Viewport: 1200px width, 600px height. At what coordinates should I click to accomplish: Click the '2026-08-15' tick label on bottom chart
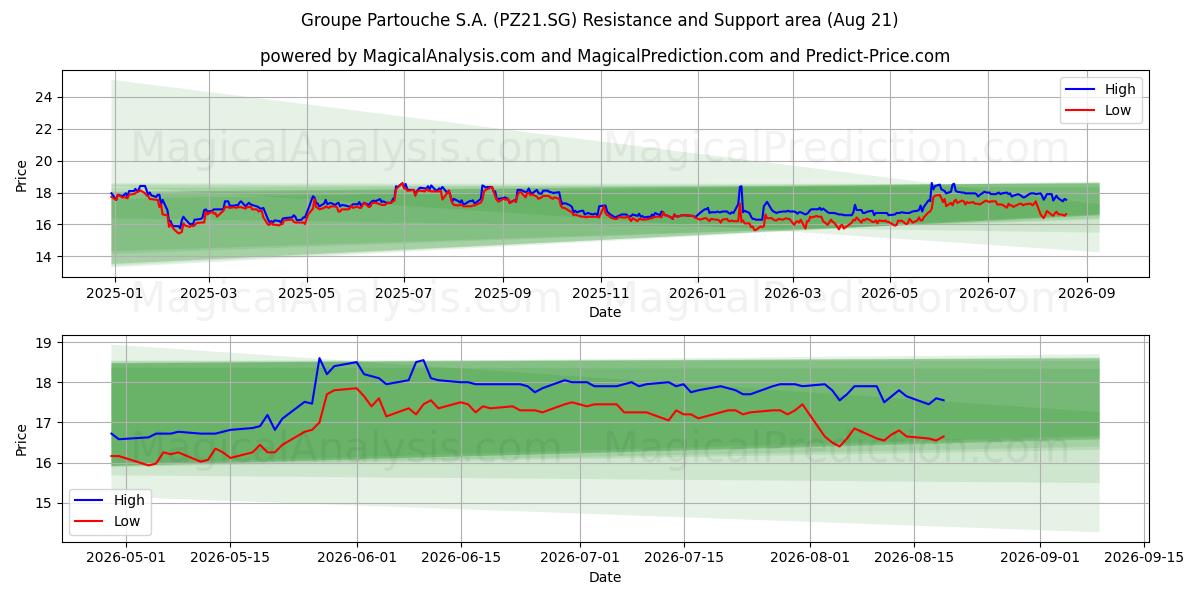click(x=914, y=558)
